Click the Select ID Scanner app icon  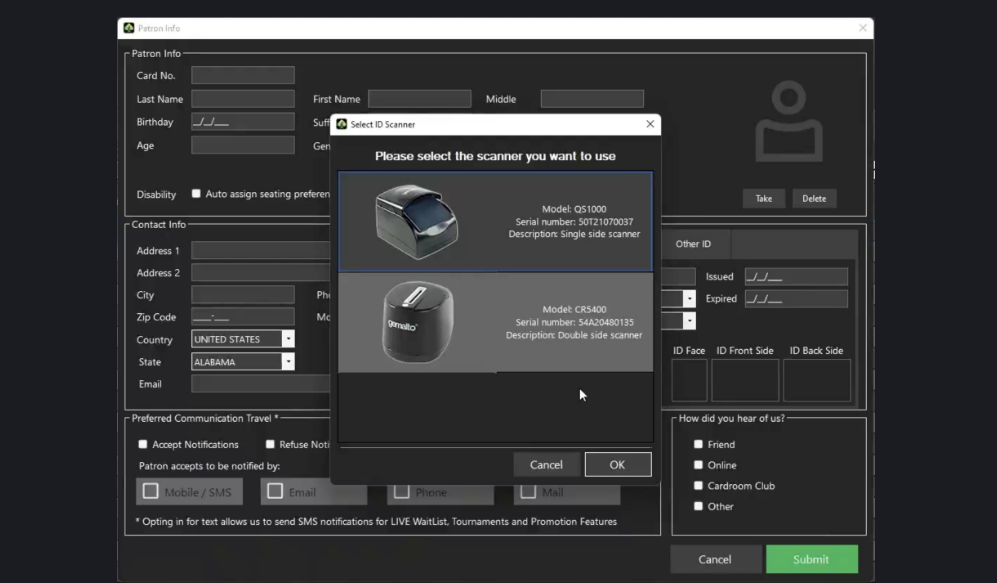tap(342, 124)
